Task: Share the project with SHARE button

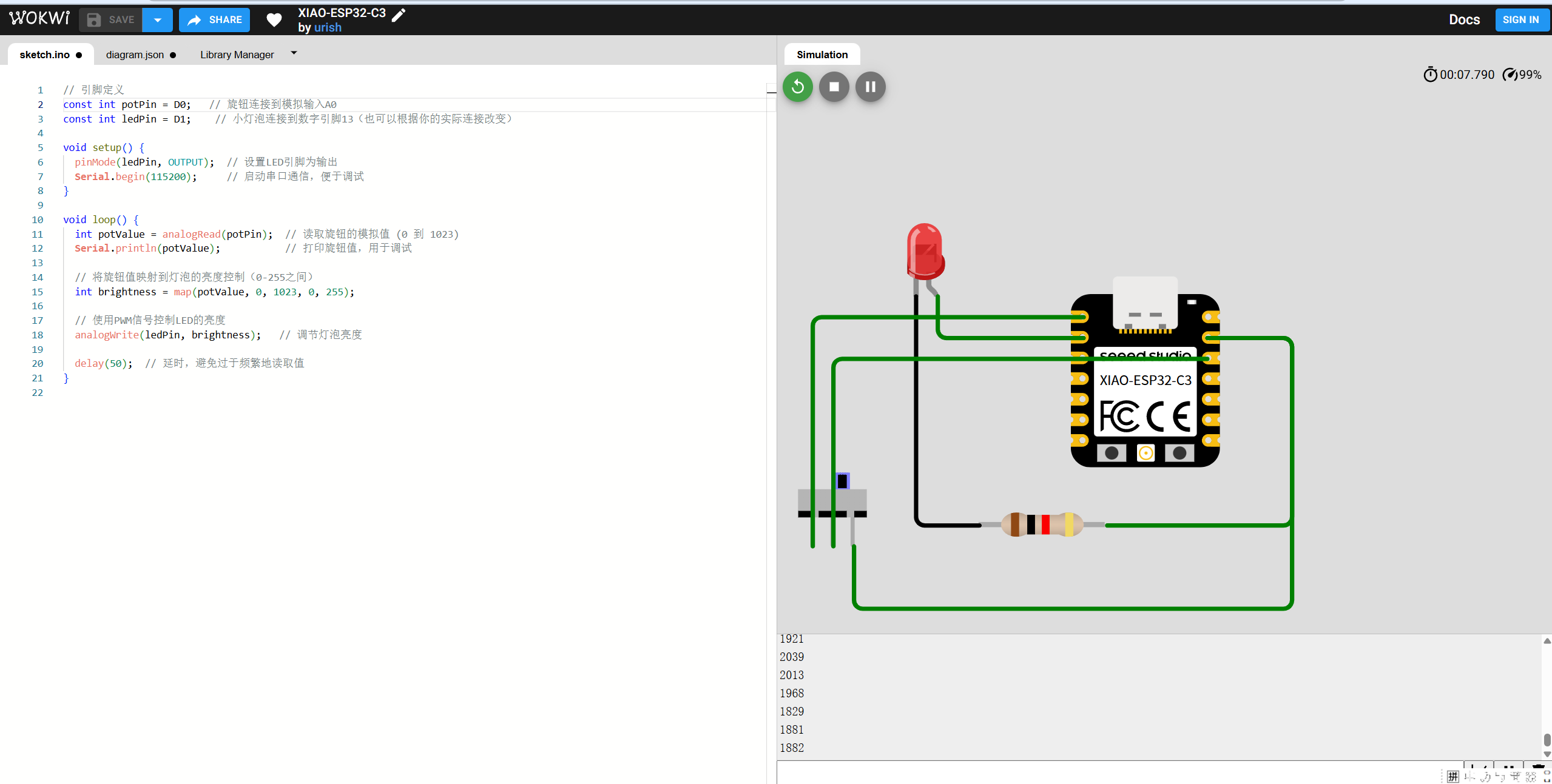Action: click(x=214, y=20)
